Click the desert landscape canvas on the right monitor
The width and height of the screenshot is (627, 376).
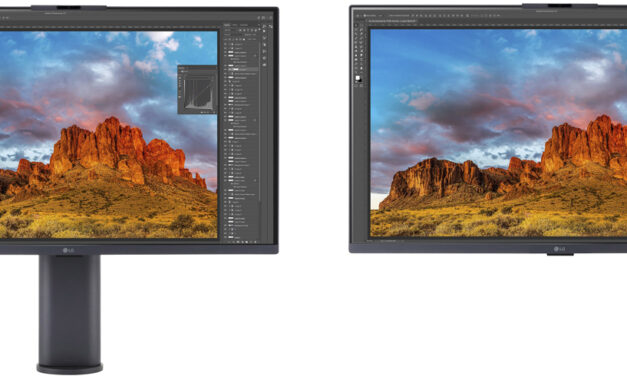point(499,133)
